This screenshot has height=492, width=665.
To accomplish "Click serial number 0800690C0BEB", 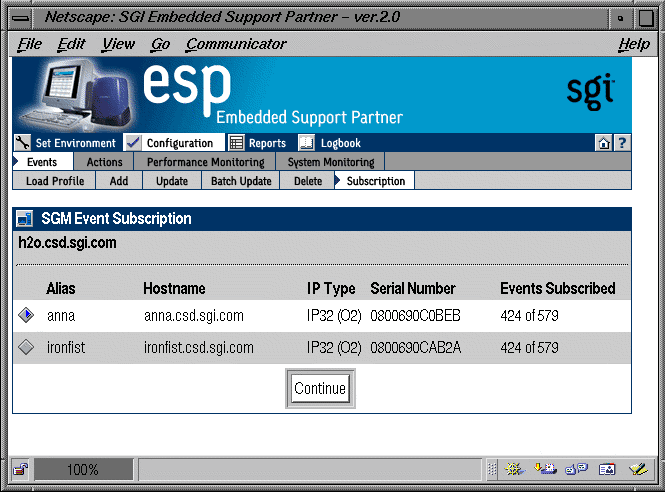I will coord(415,316).
